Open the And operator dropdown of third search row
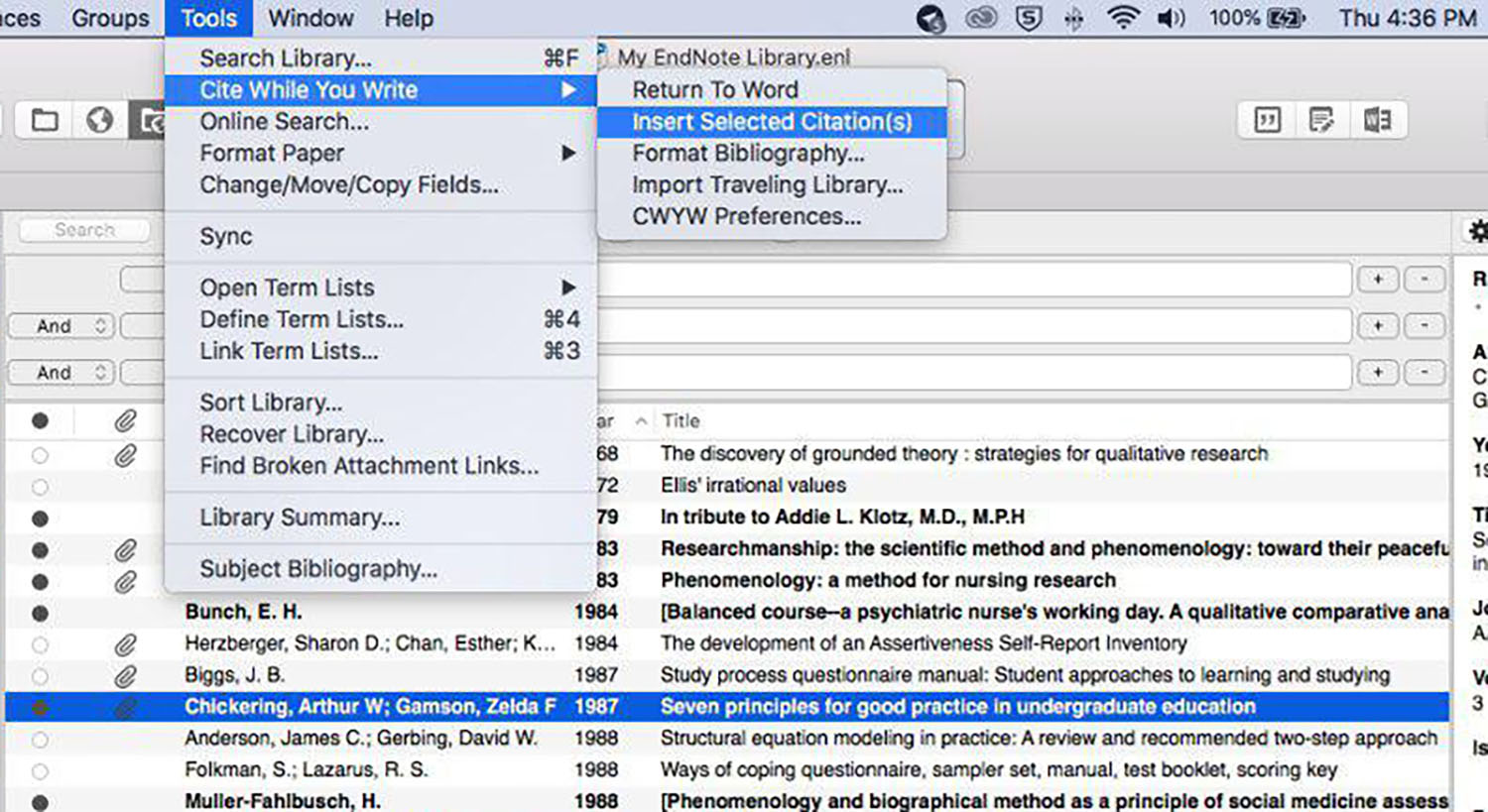 coord(62,373)
